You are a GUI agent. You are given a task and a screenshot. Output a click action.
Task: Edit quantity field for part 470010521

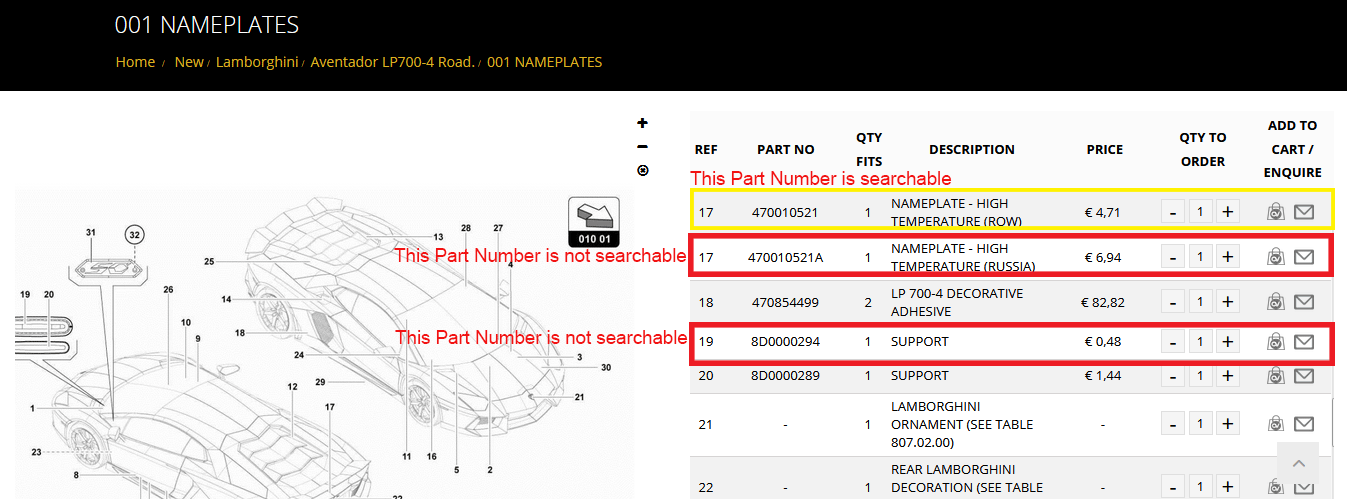point(1200,211)
